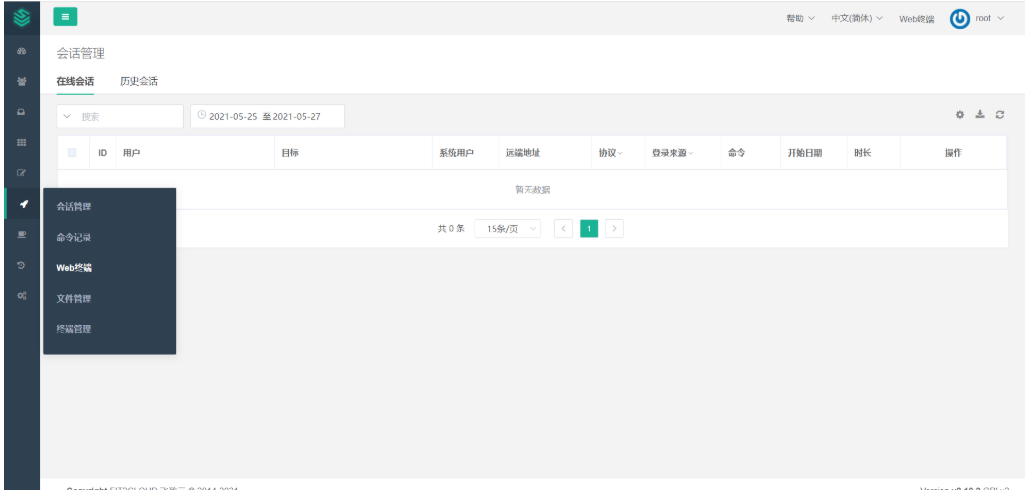This screenshot has width=1026, height=490.
Task: Open table column settings gear icon
Action: click(x=960, y=115)
